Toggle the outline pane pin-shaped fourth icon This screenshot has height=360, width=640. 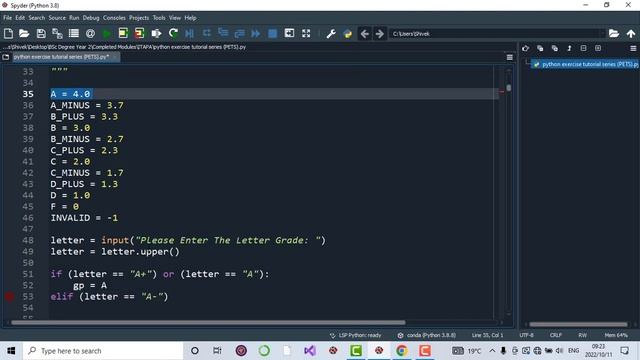[x=569, y=49]
